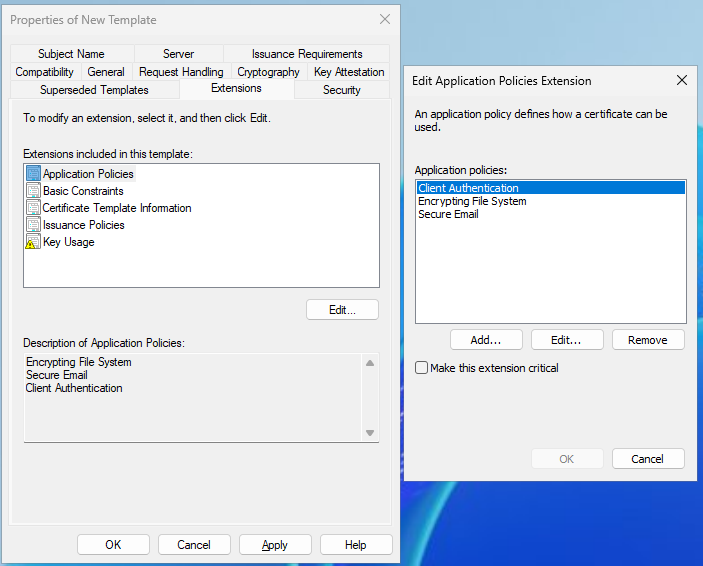
Task: Click the Basic Constraints extension icon
Action: (33, 191)
